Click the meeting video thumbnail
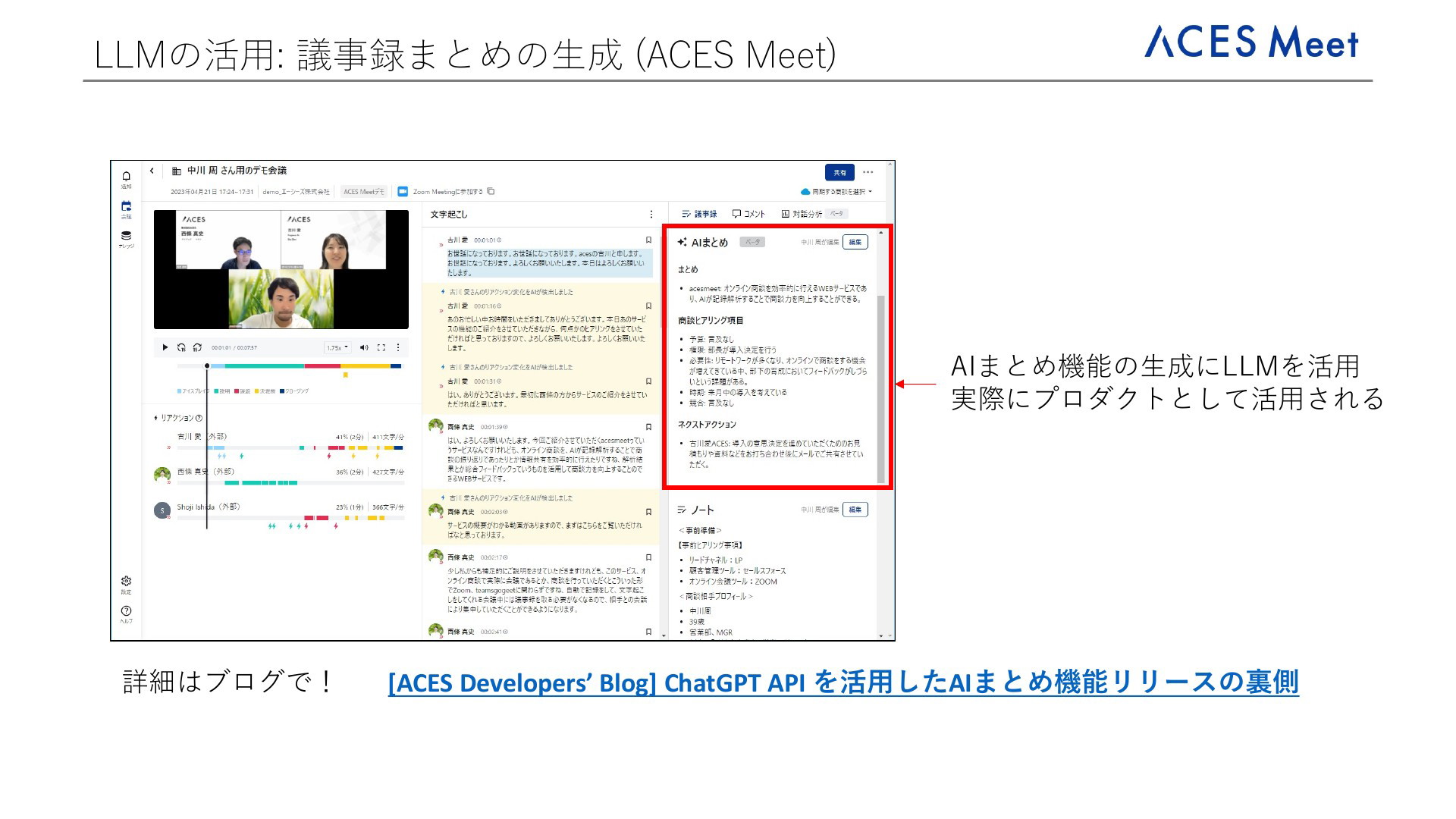Image resolution: width=1456 pixels, height=819 pixels. tap(281, 269)
